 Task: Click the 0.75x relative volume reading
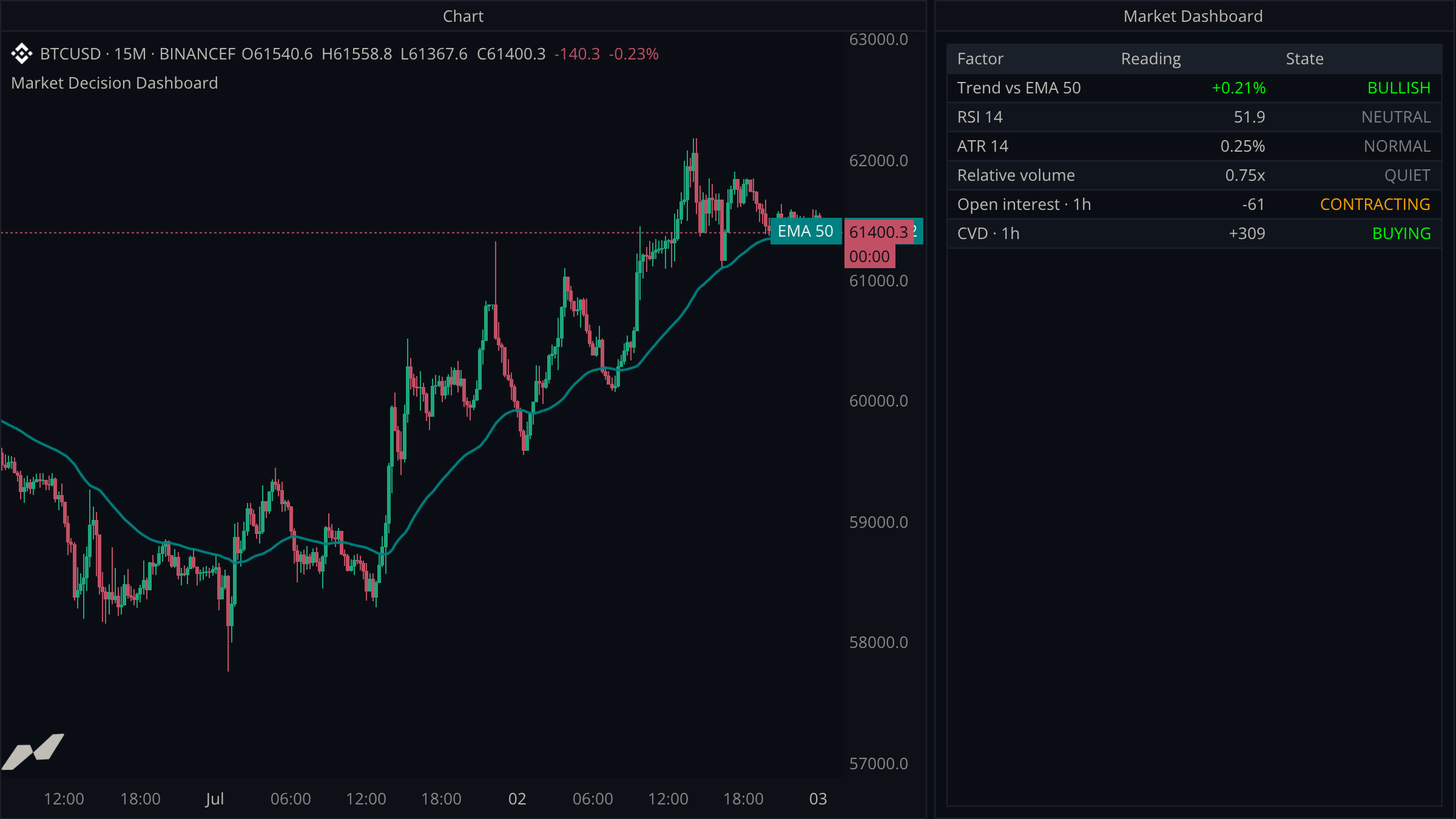1245,175
